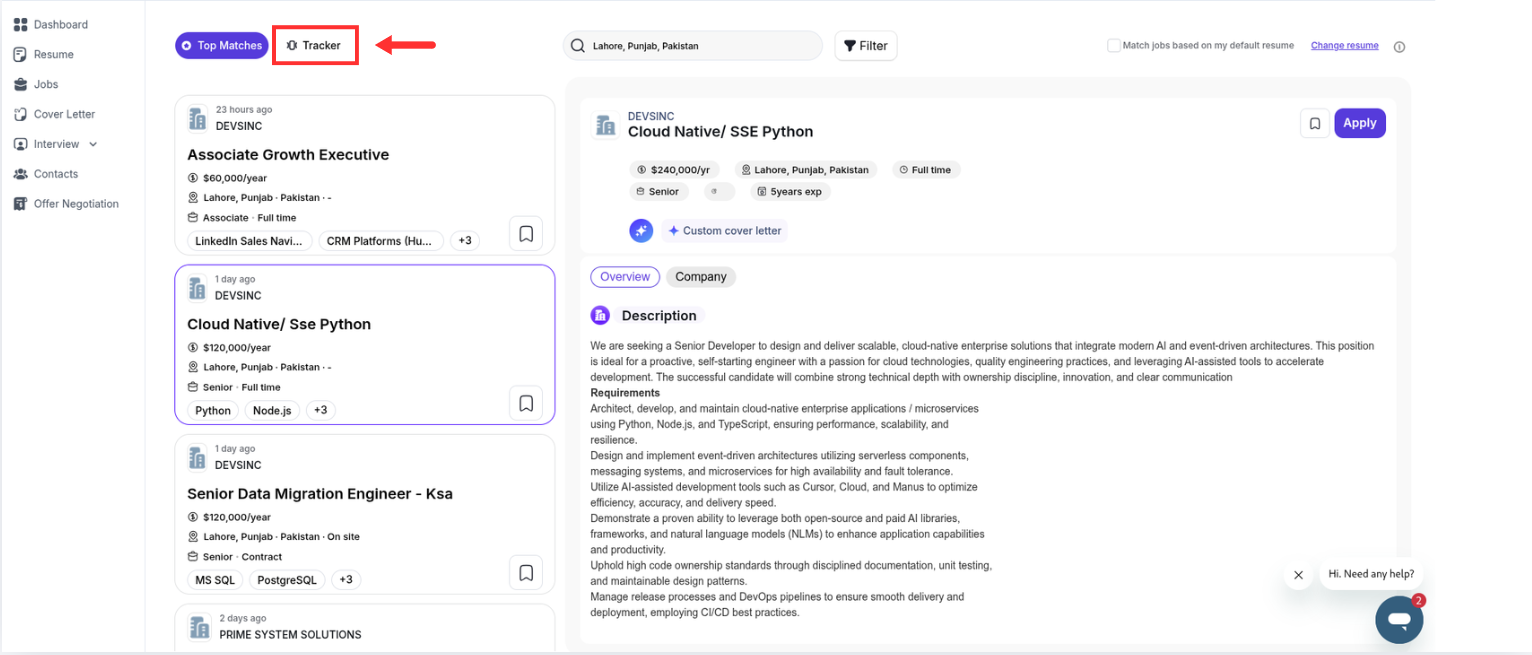Image resolution: width=1532 pixels, height=655 pixels.
Task: Click the Dashboard grid icon
Action: click(x=20, y=24)
